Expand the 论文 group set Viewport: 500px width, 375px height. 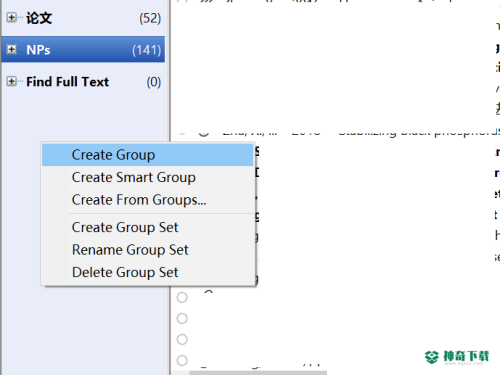tap(12, 17)
